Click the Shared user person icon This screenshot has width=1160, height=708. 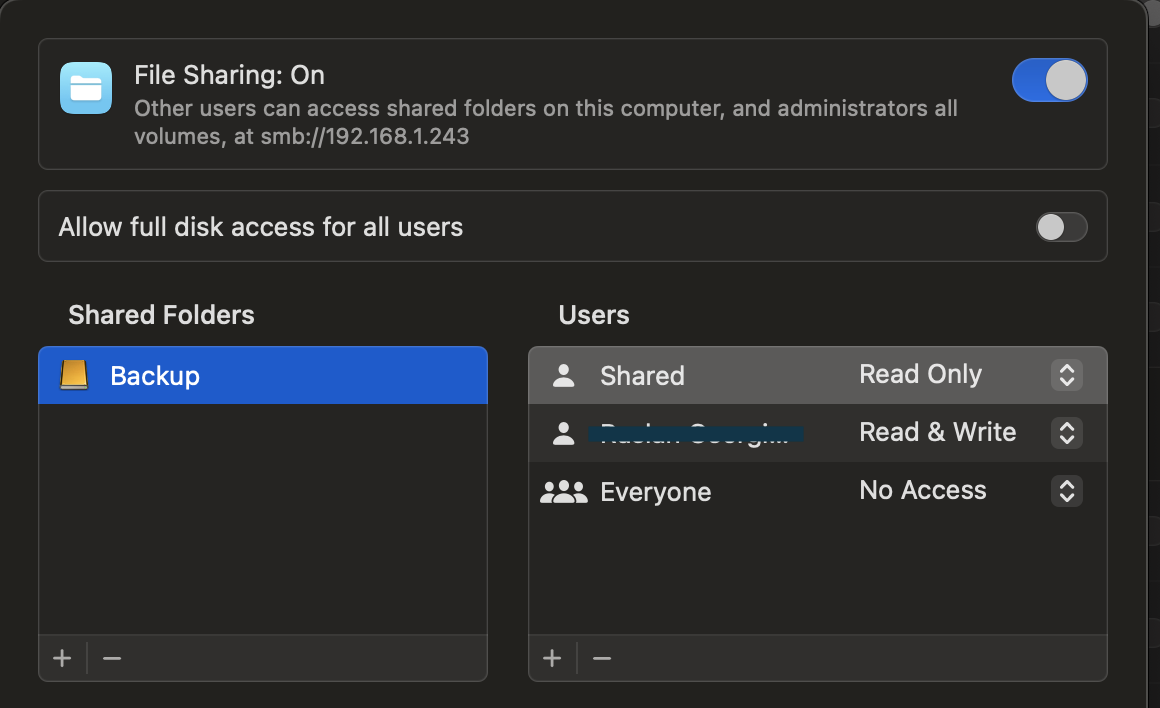tap(564, 376)
